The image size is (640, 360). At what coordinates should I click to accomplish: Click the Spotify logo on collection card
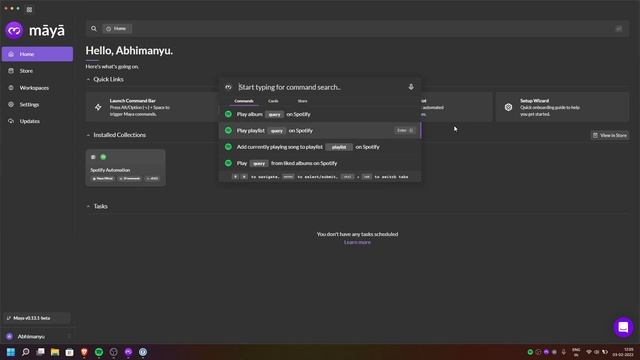click(103, 157)
